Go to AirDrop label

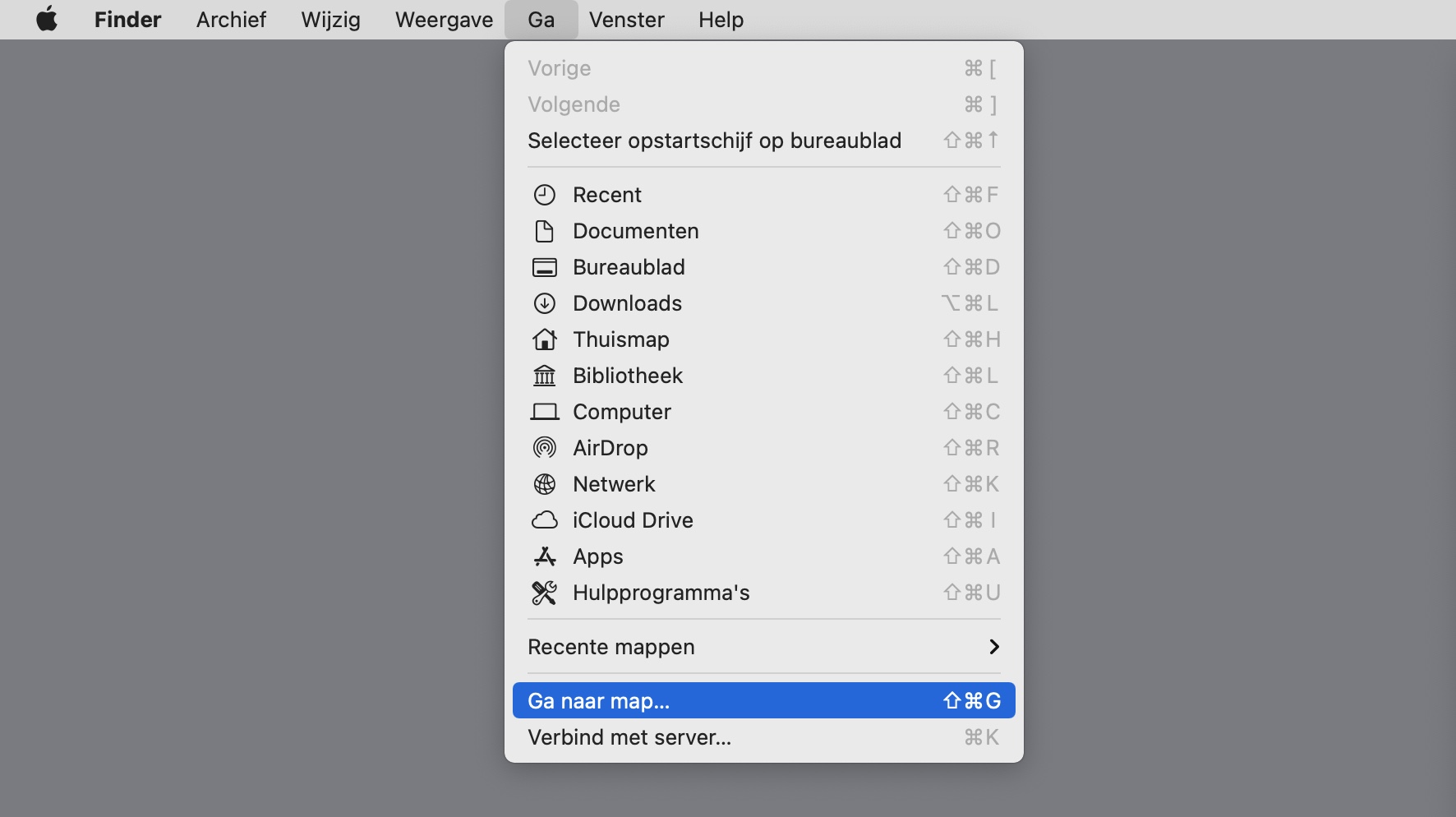click(611, 448)
